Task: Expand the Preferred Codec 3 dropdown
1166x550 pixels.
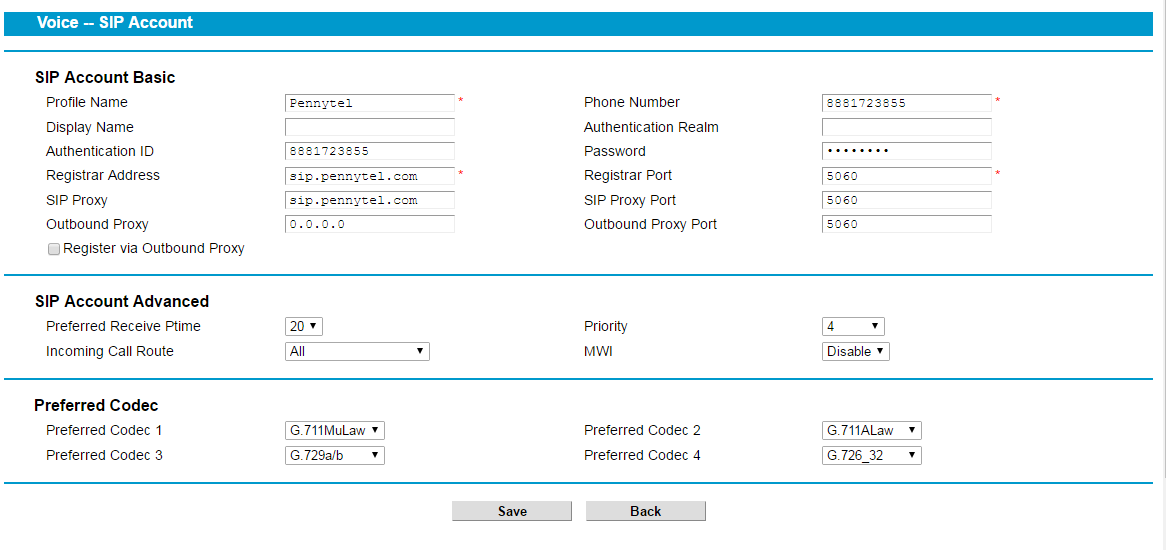Action: click(x=335, y=455)
